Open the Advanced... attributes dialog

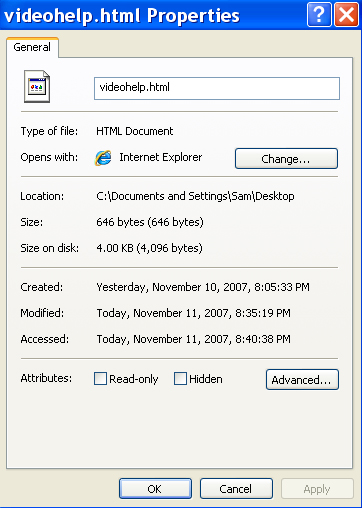point(302,379)
